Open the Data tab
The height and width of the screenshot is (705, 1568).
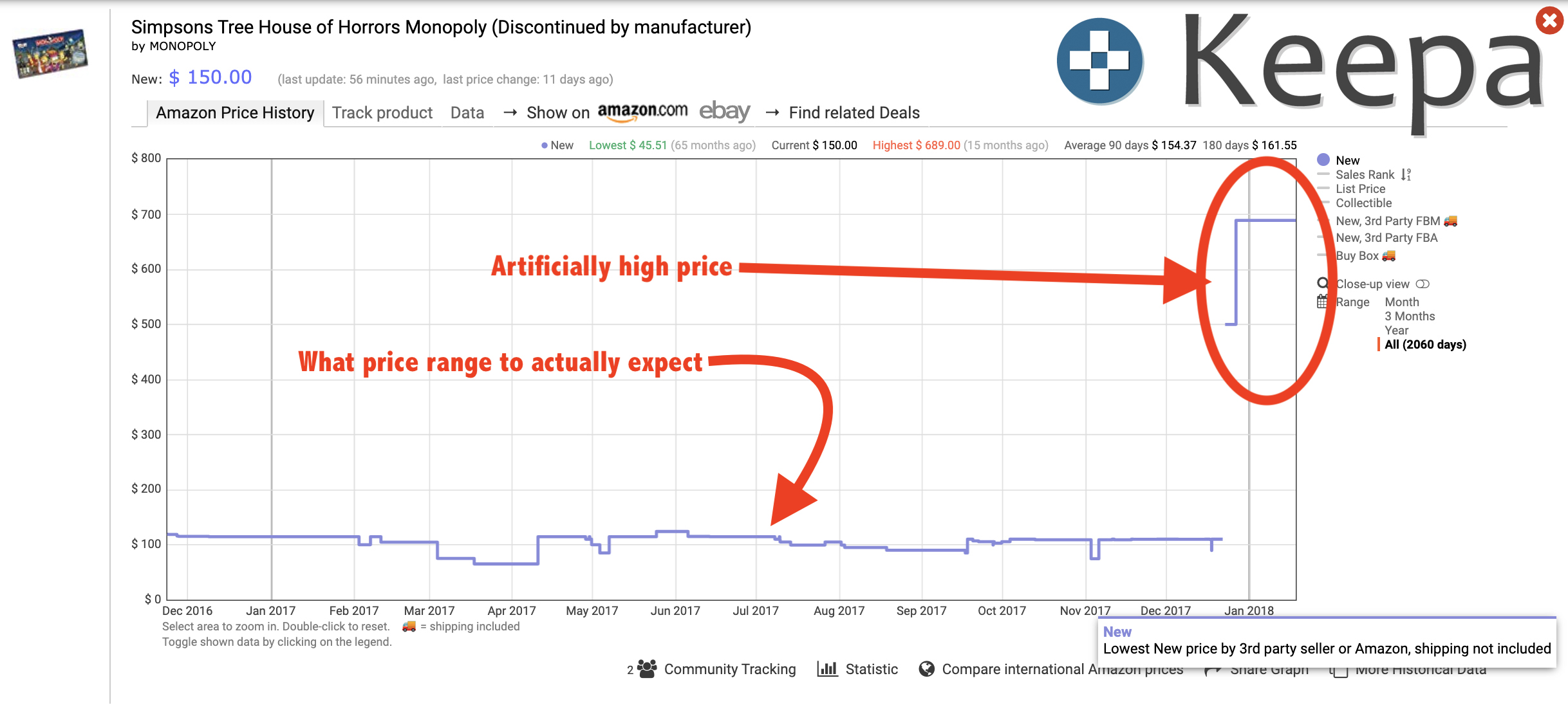pyautogui.click(x=467, y=113)
